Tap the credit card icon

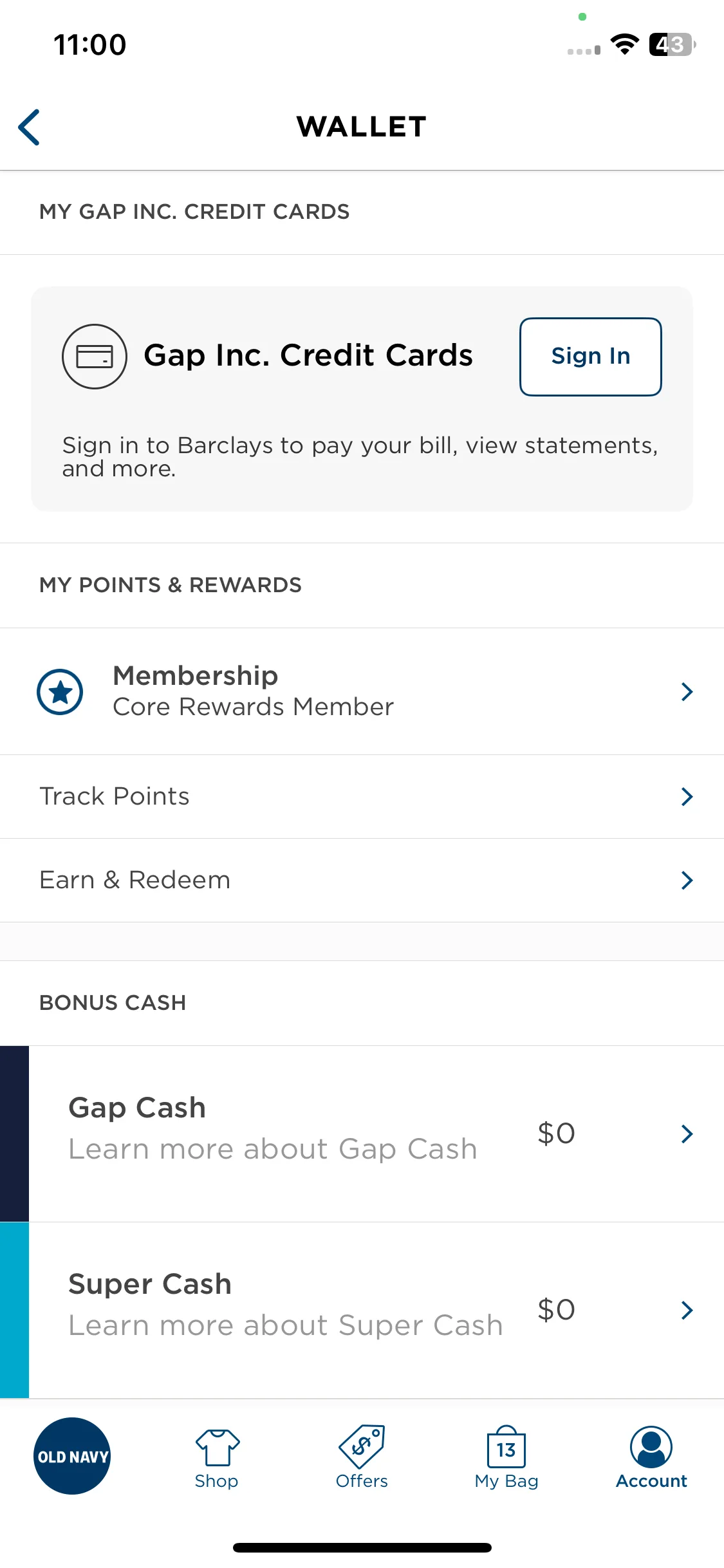pyautogui.click(x=94, y=356)
